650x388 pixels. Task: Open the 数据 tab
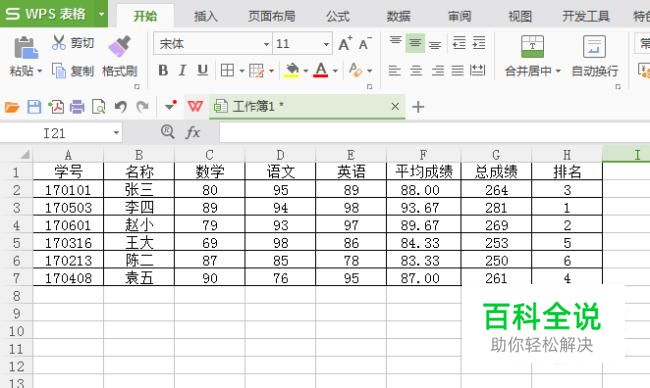pos(398,16)
